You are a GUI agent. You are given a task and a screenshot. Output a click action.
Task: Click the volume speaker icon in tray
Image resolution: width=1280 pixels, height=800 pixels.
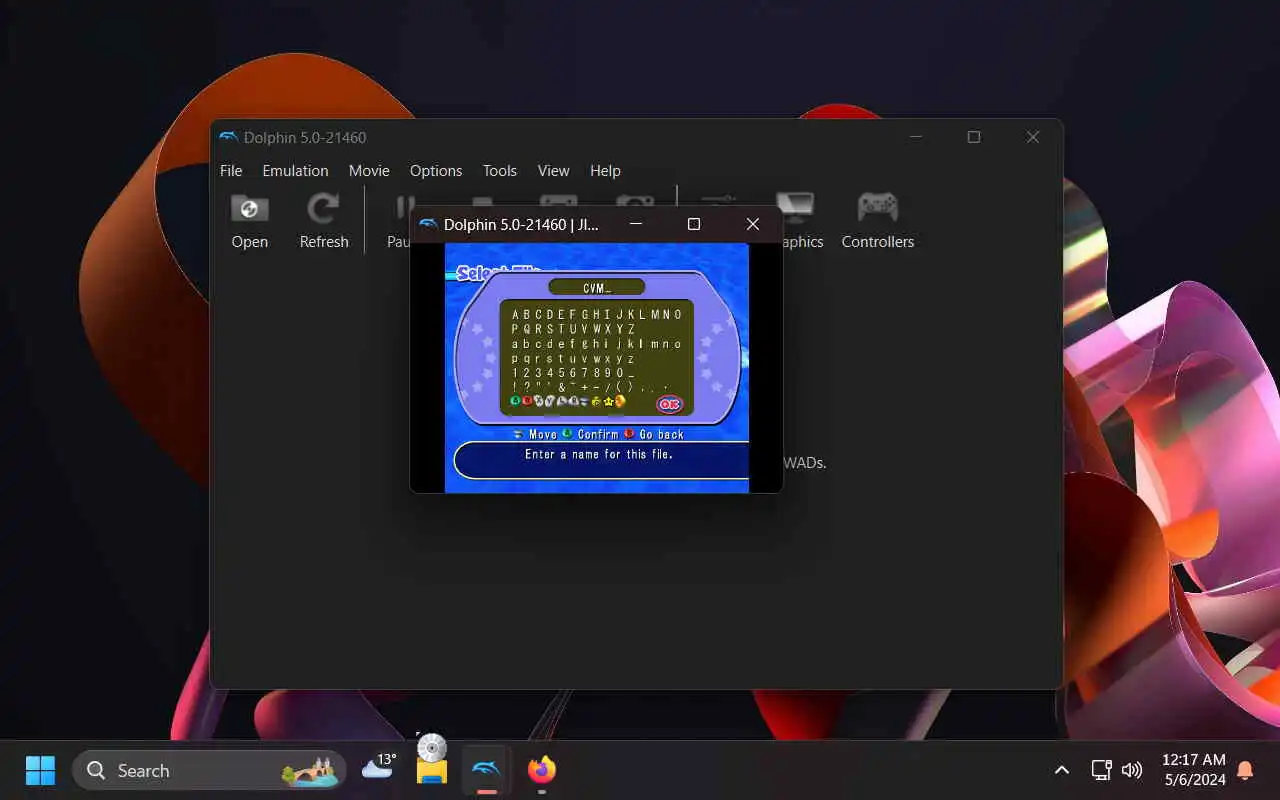[1132, 770]
